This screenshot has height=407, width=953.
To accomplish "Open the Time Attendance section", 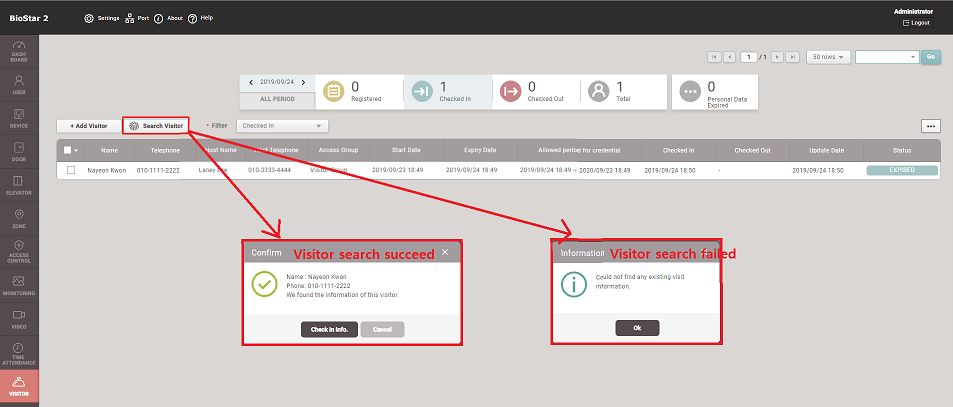I will coord(19,350).
